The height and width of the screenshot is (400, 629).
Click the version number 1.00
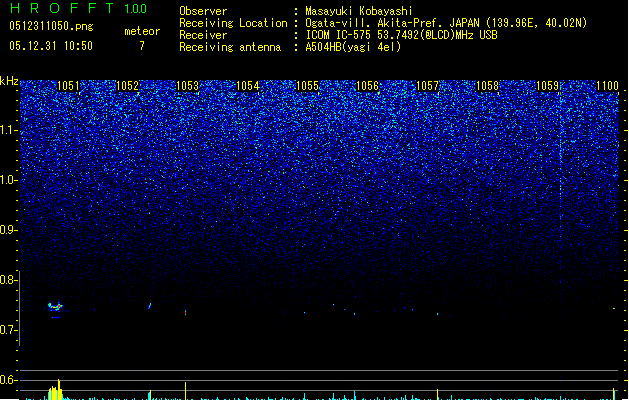point(135,8)
